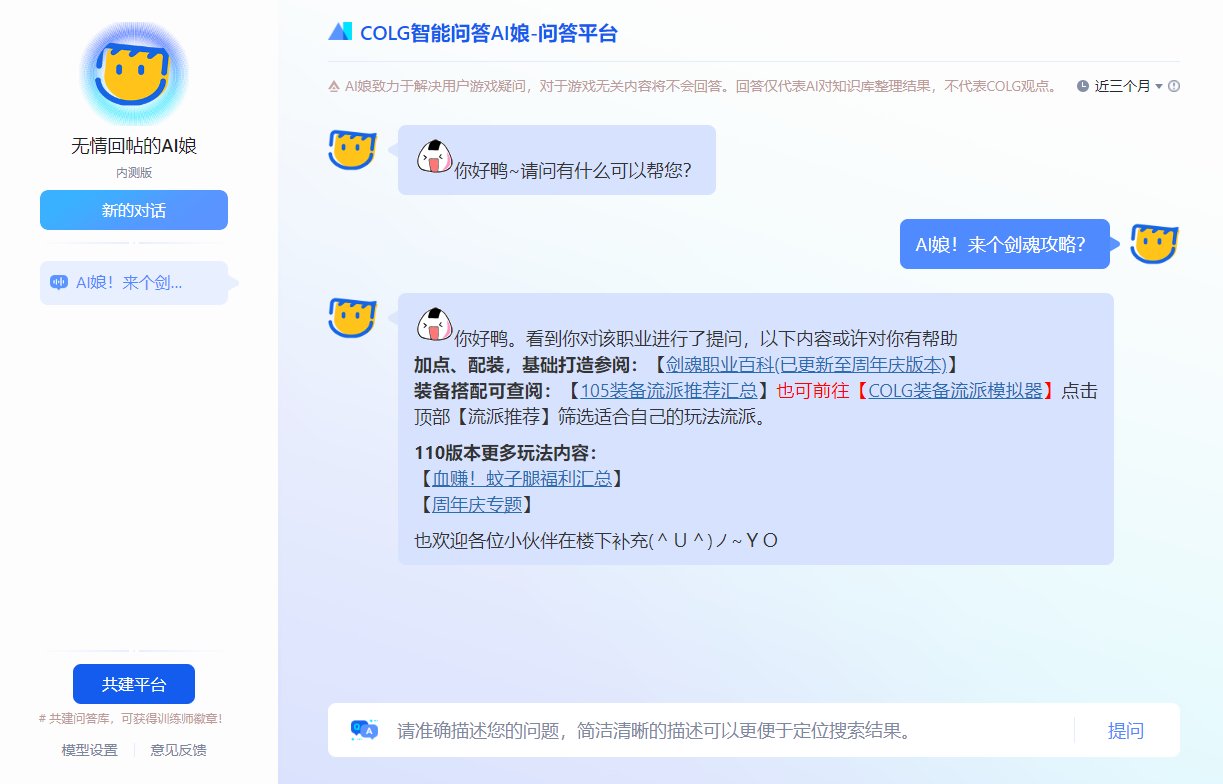Click the 共建平台 button
Image resolution: width=1223 pixels, height=784 pixels.
tap(134, 684)
